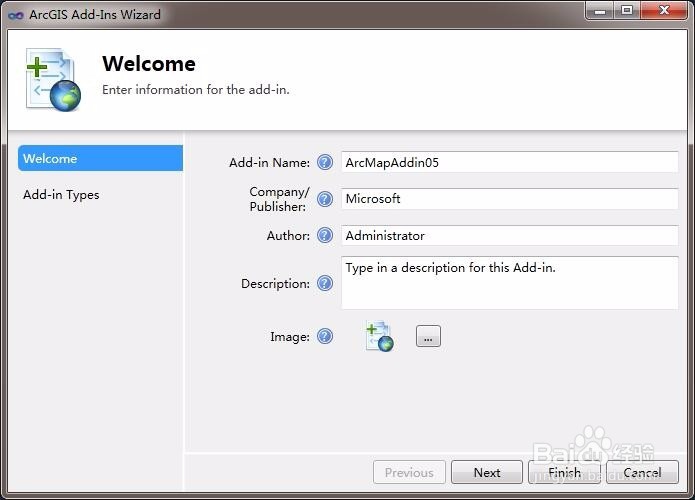Click the Author field containing Administrator

click(509, 235)
